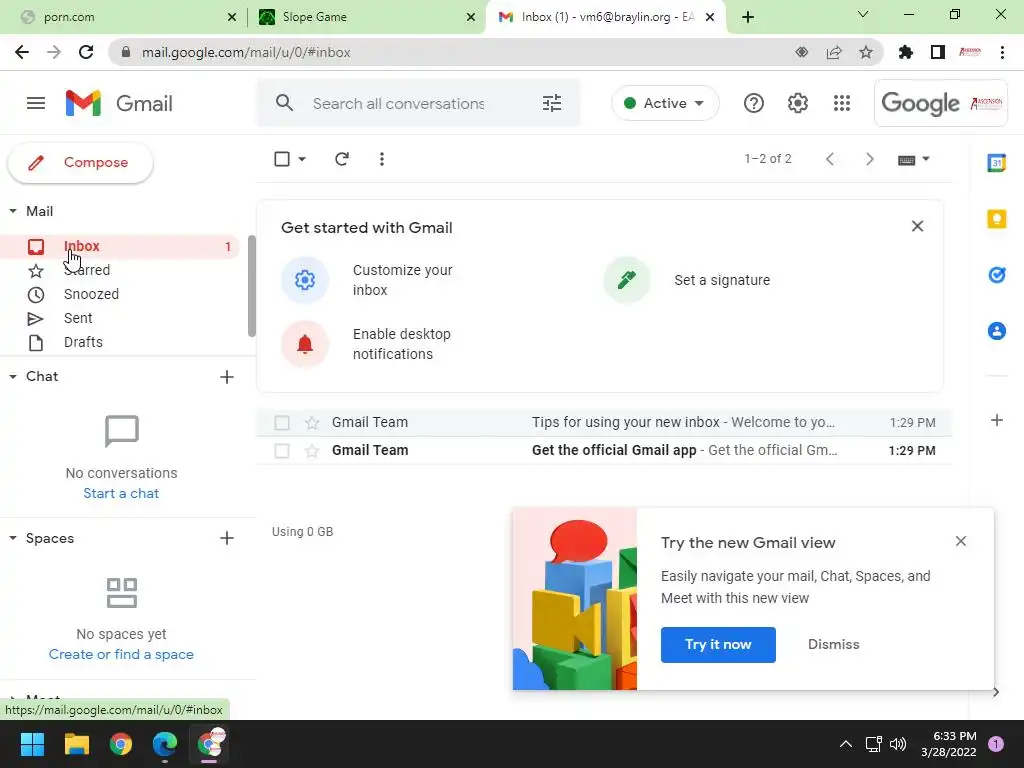Dismiss the new Gmail view prompt
This screenshot has height=768, width=1024.
(x=833, y=645)
